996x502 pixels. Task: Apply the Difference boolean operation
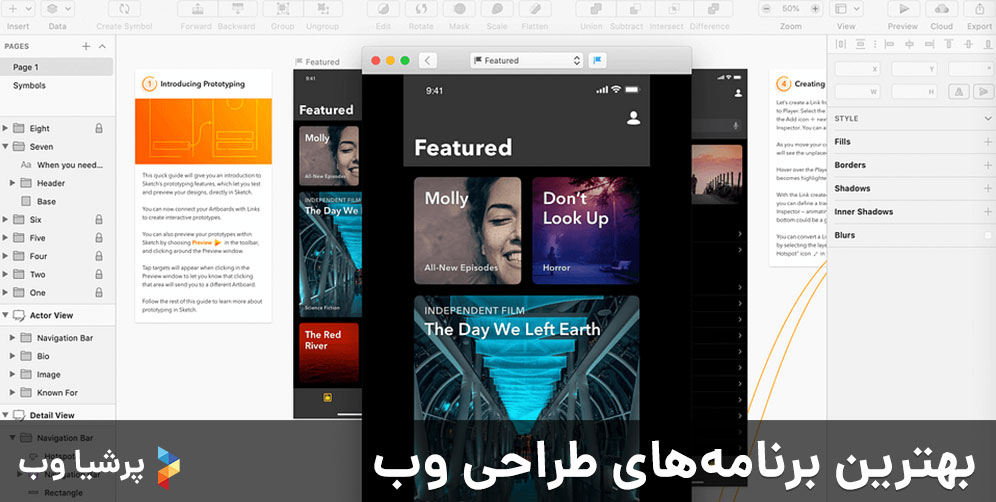point(713,9)
